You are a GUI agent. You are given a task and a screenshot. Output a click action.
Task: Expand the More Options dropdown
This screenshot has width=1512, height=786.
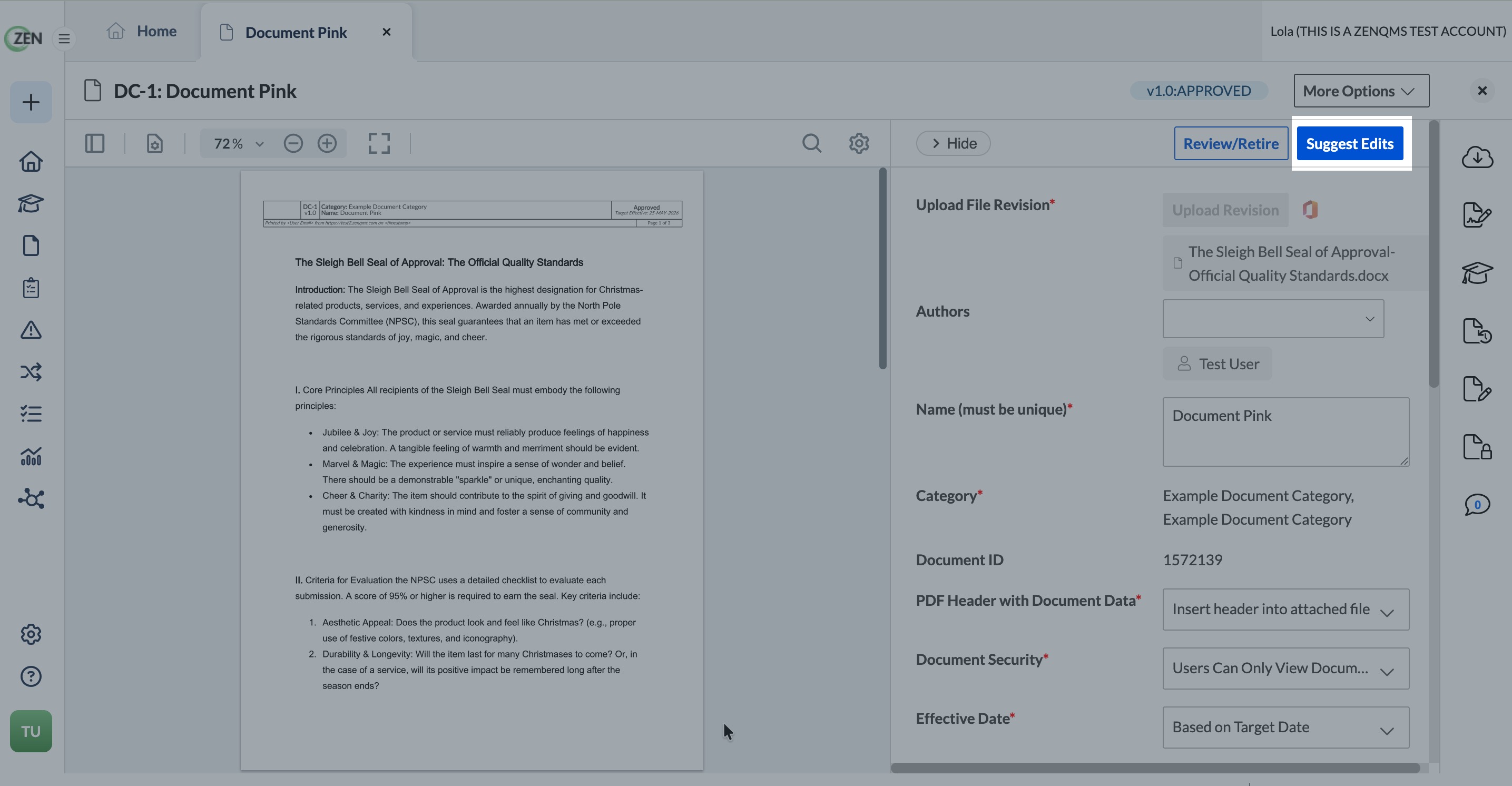coord(1361,91)
